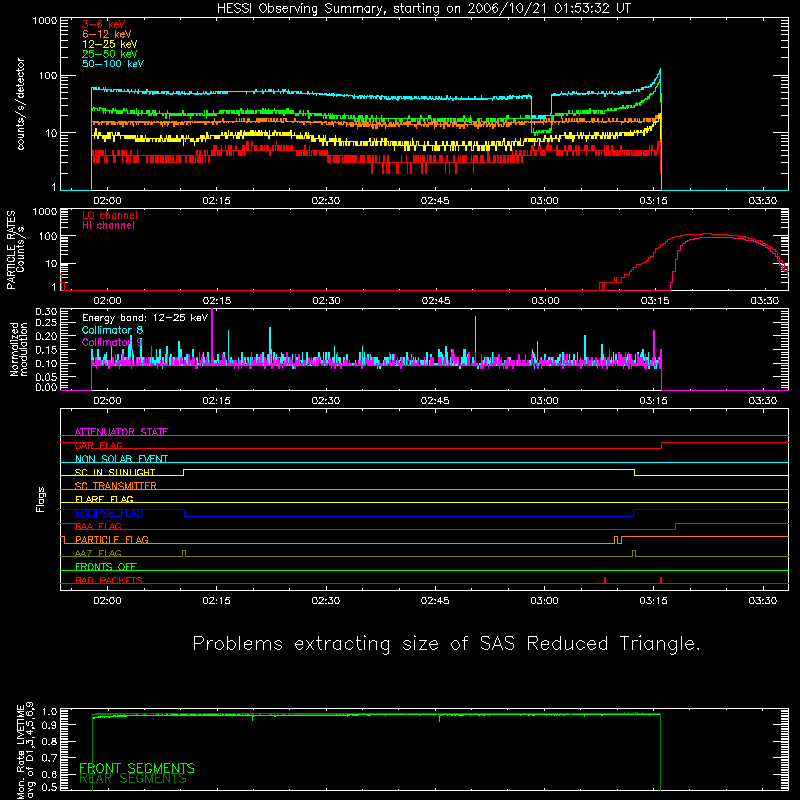Click the '02:45' tick under the counts/s/detector plot
This screenshot has height=800, width=800.
435,201
